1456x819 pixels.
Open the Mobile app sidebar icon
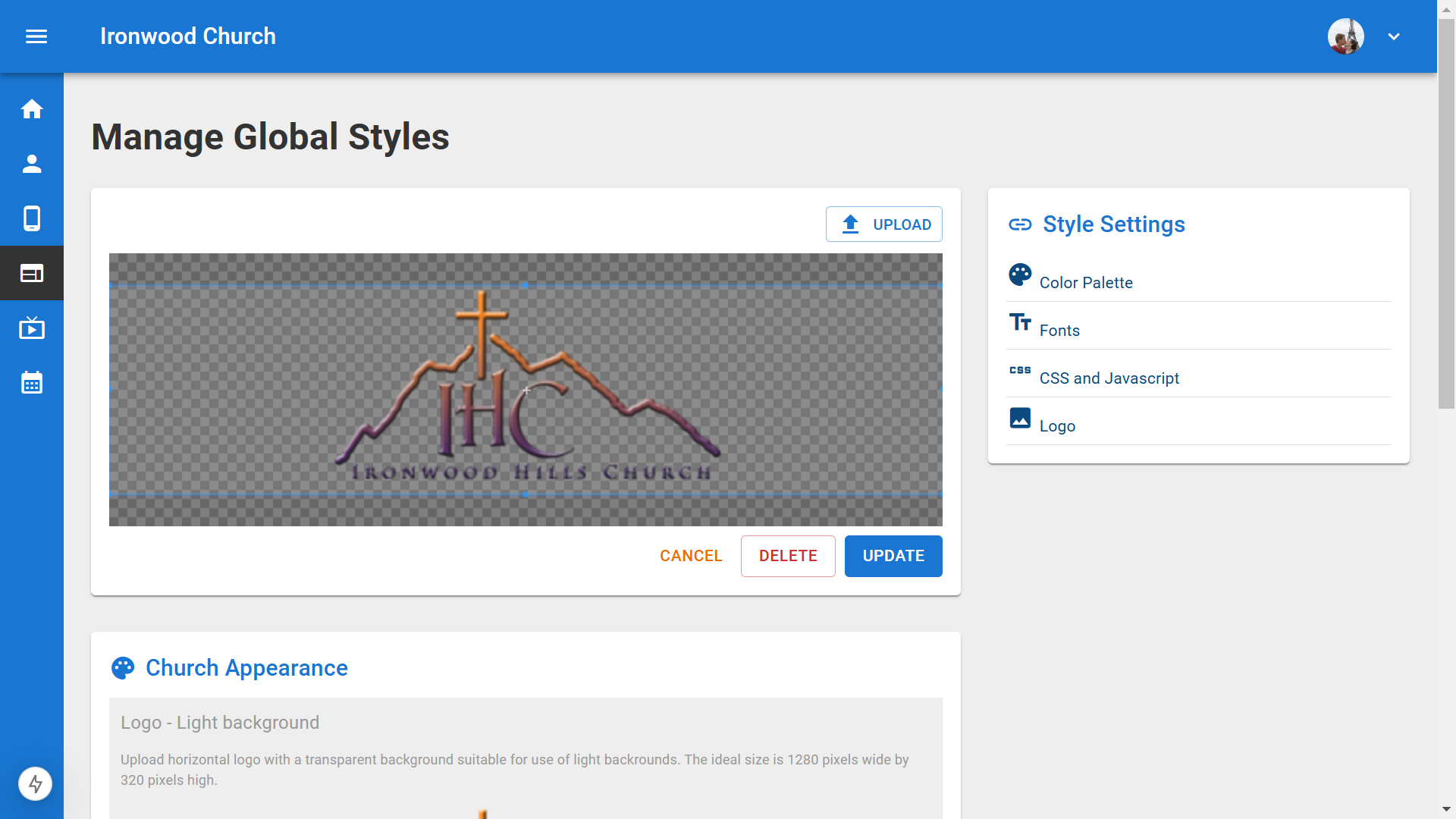(x=32, y=218)
